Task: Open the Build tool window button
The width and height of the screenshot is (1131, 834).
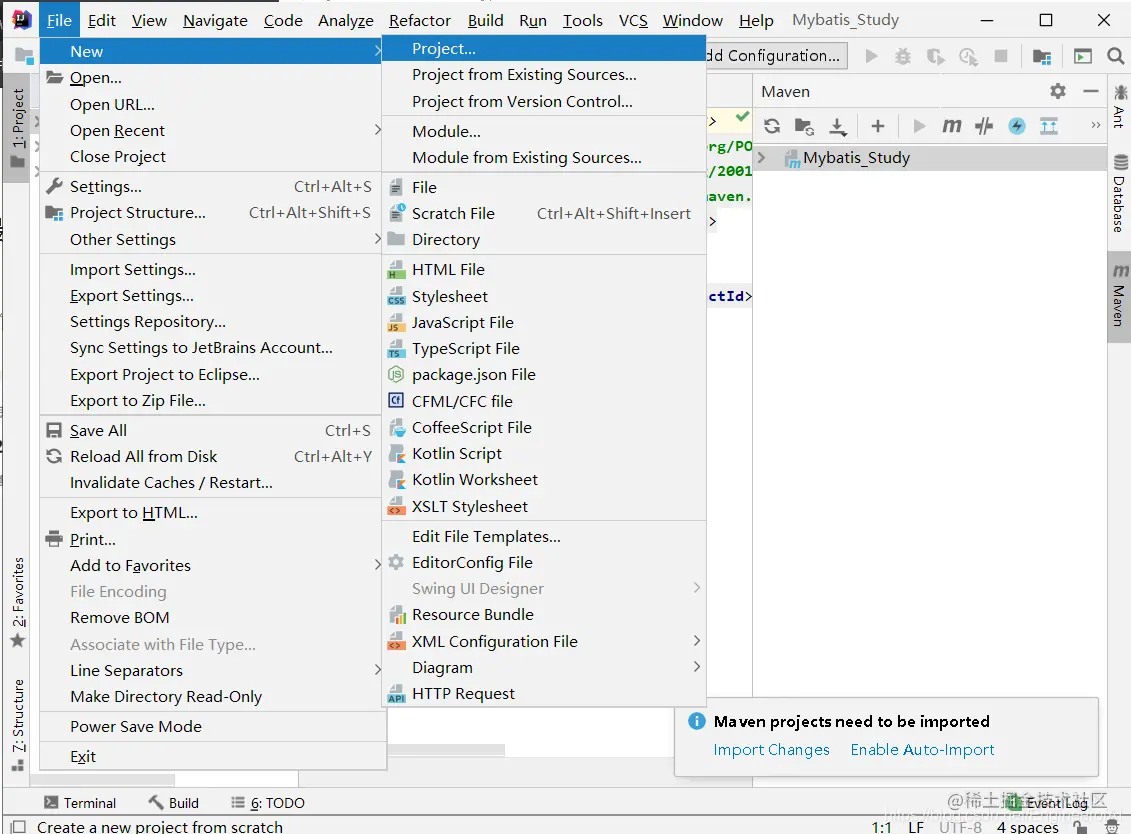Action: click(x=174, y=802)
